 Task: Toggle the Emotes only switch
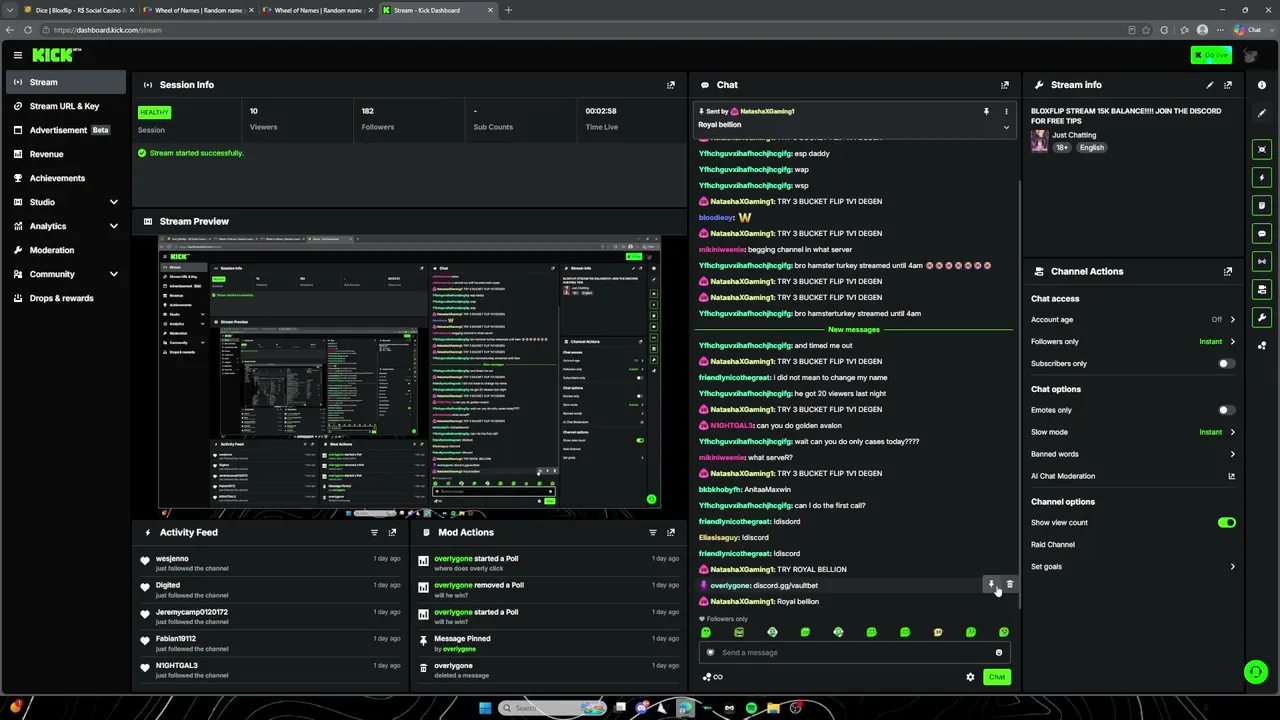(x=1226, y=410)
